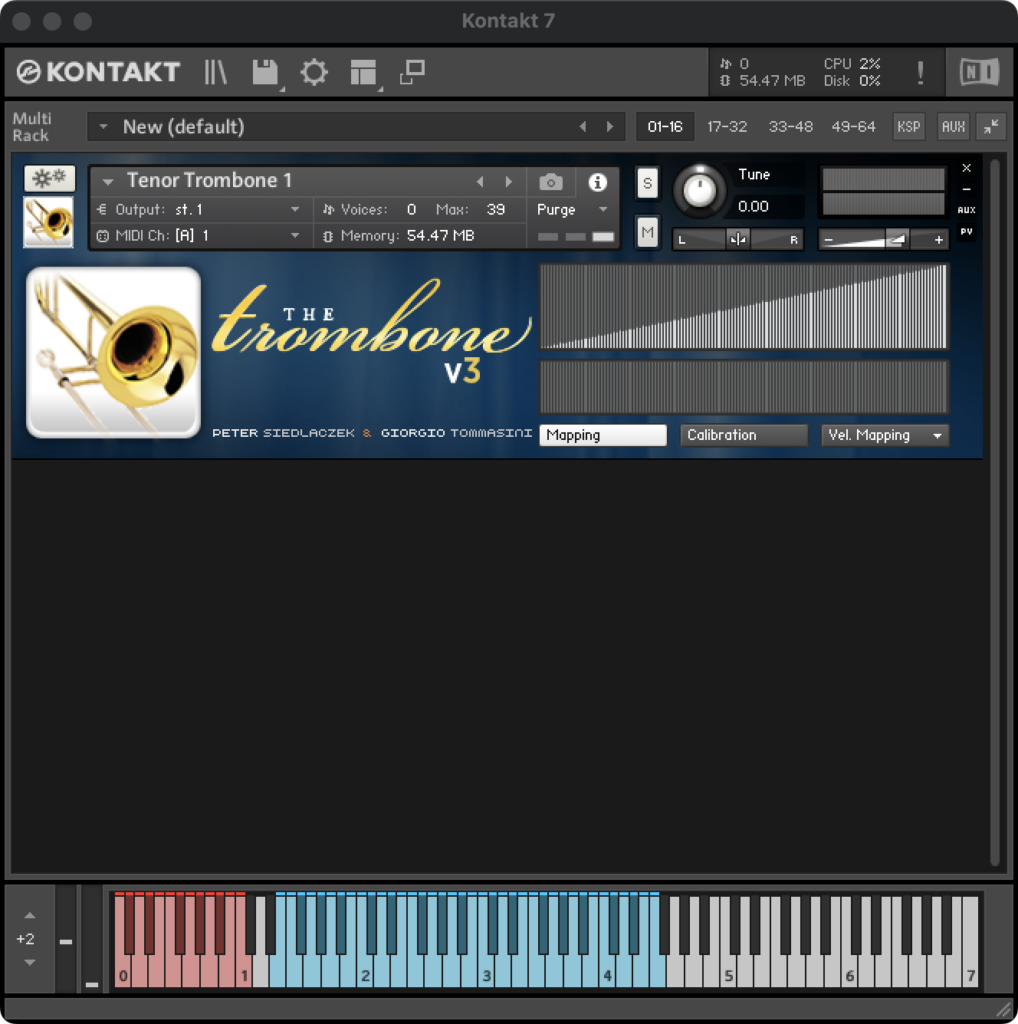Click the Tune knob
The height and width of the screenshot is (1024, 1018).
[x=699, y=190]
